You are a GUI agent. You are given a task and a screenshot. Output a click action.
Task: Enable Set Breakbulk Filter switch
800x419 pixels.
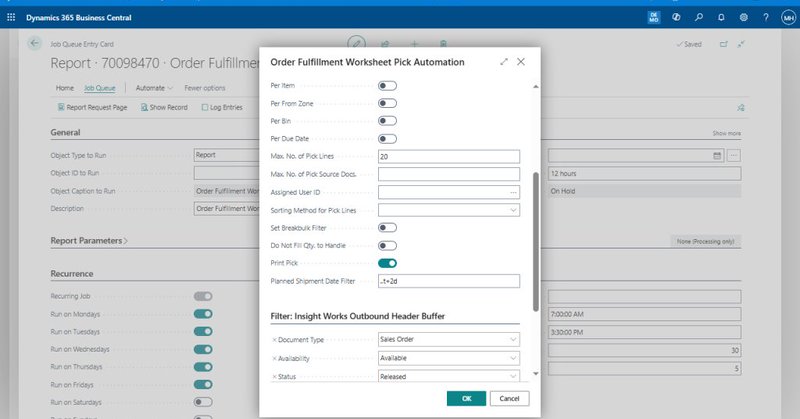(x=387, y=228)
